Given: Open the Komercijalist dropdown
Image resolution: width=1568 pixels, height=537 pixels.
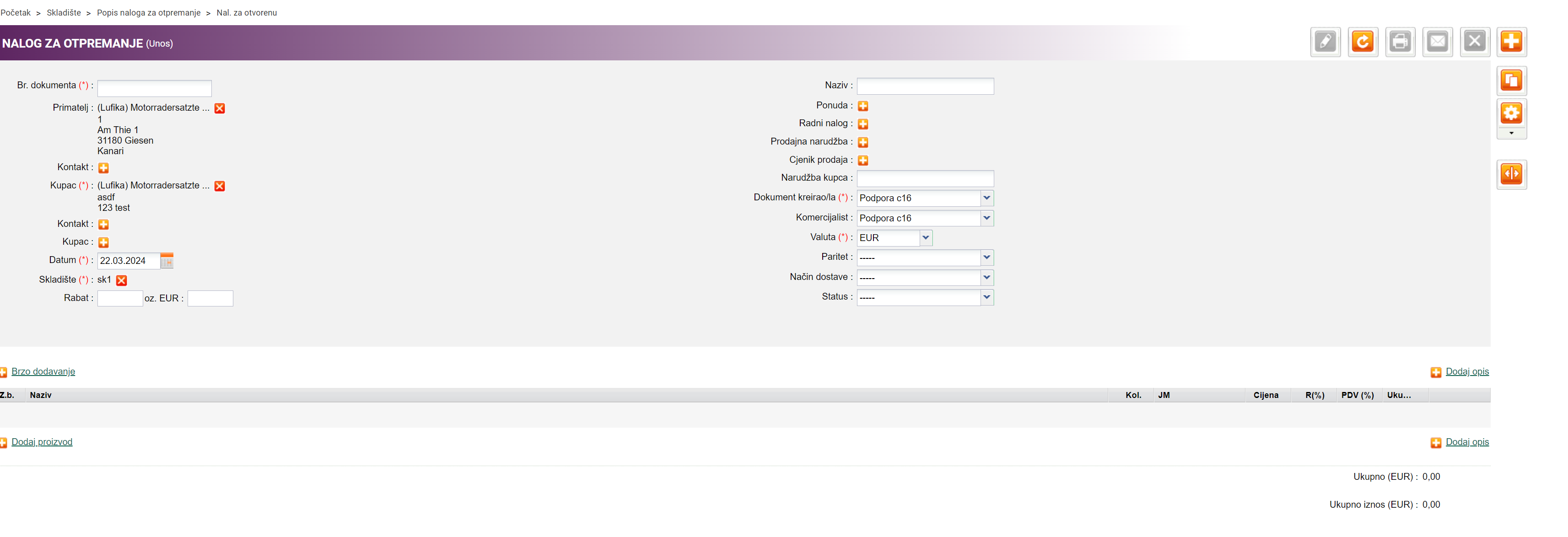Looking at the screenshot, I should point(986,218).
